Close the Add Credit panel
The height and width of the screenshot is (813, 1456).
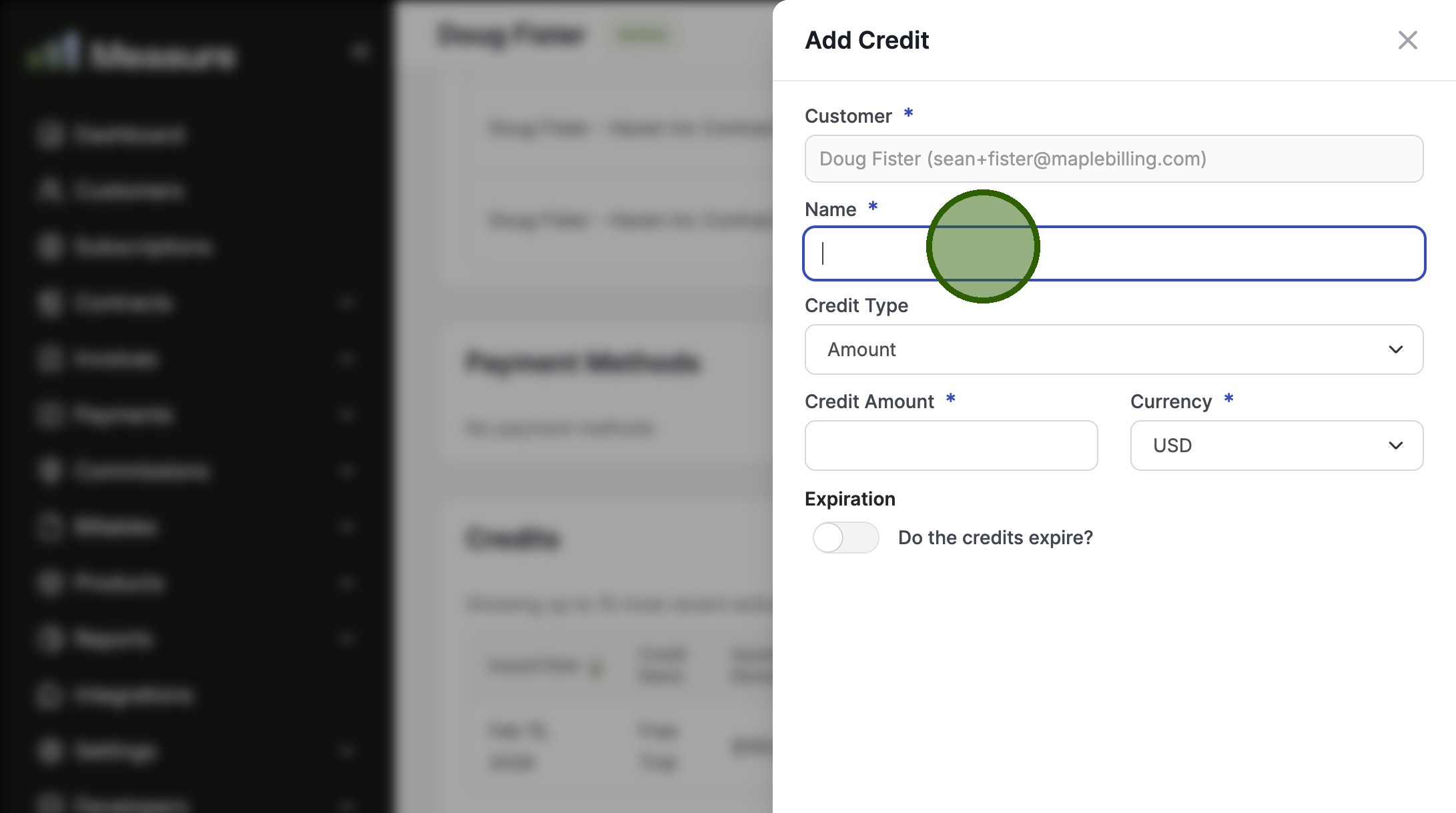click(1407, 41)
